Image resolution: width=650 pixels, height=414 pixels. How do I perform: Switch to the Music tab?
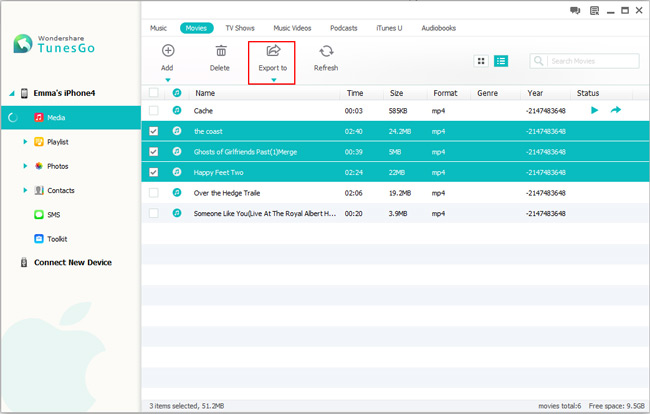click(x=158, y=28)
